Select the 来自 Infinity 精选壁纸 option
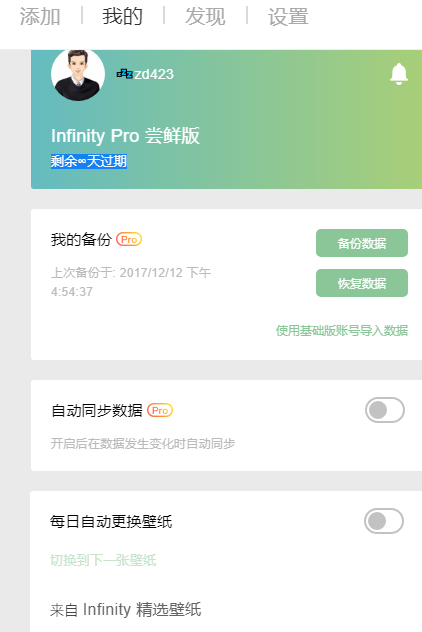This screenshot has width=422, height=632. coord(125,609)
